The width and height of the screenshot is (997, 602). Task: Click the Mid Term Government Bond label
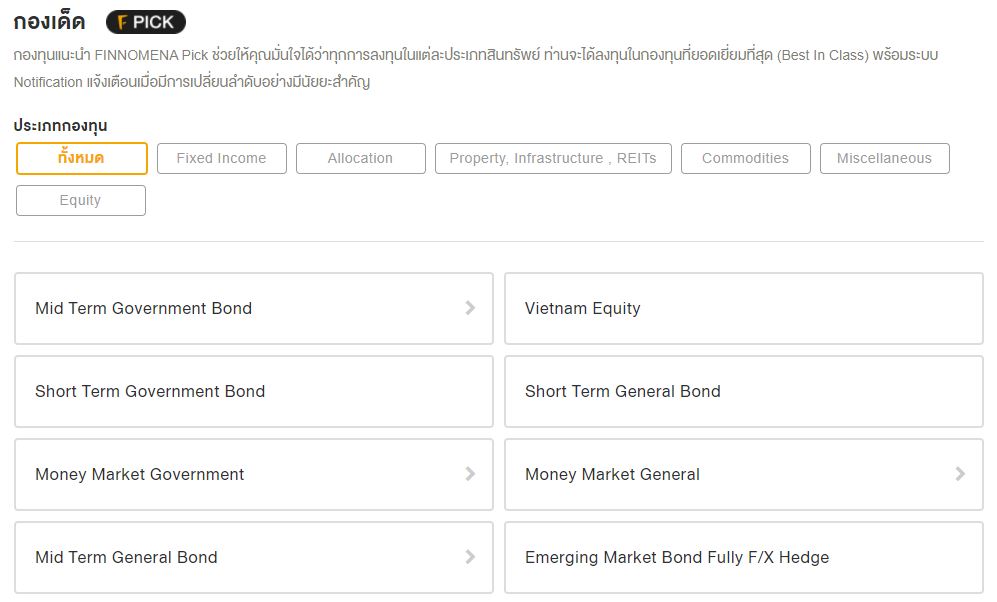tap(143, 308)
